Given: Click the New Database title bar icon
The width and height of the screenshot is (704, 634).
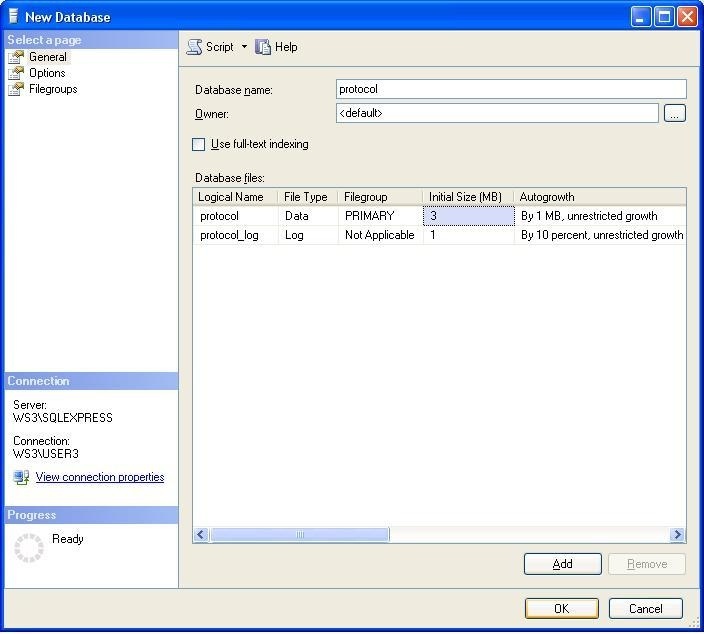Looking at the screenshot, I should [x=13, y=16].
